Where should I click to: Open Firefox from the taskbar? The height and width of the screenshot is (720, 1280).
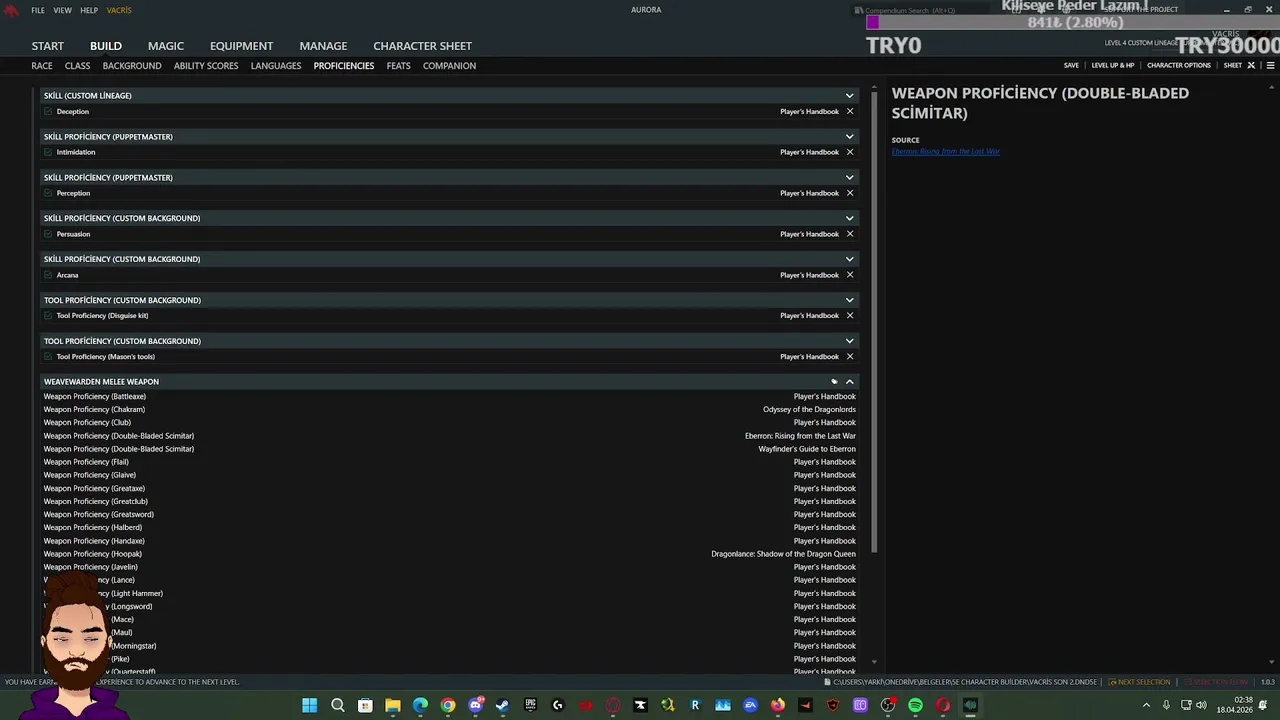778,705
